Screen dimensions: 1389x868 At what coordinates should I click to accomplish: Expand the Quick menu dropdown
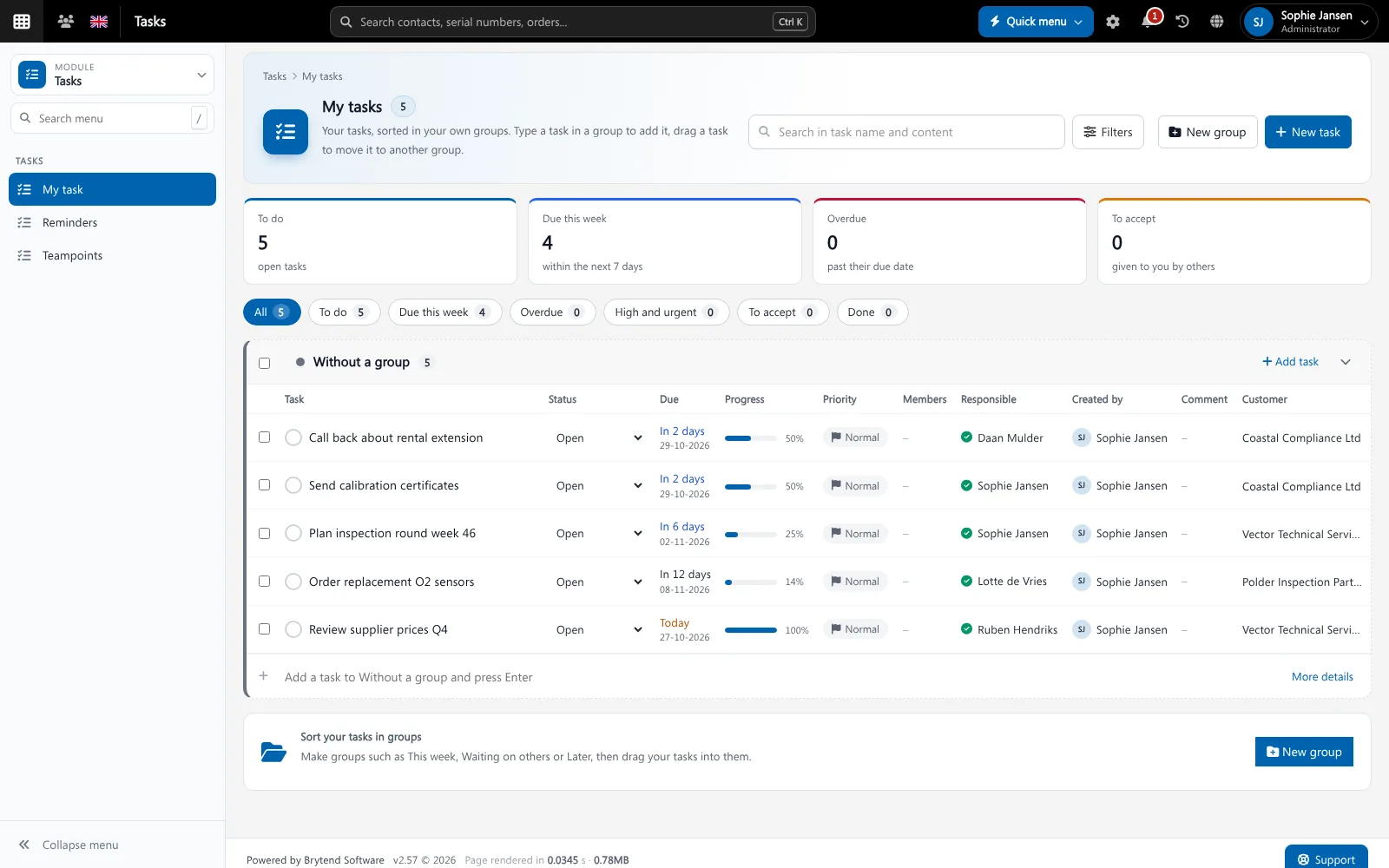click(1036, 22)
